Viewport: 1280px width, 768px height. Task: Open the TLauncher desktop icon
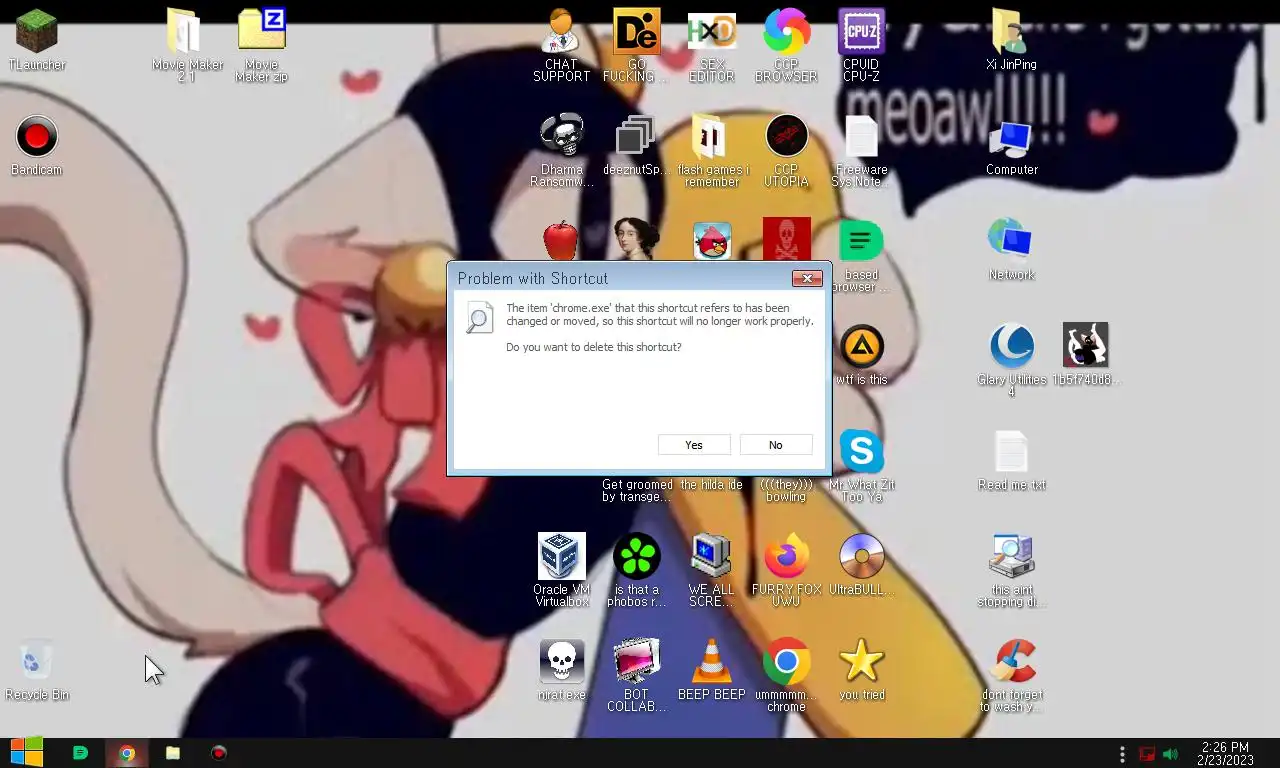(x=37, y=40)
